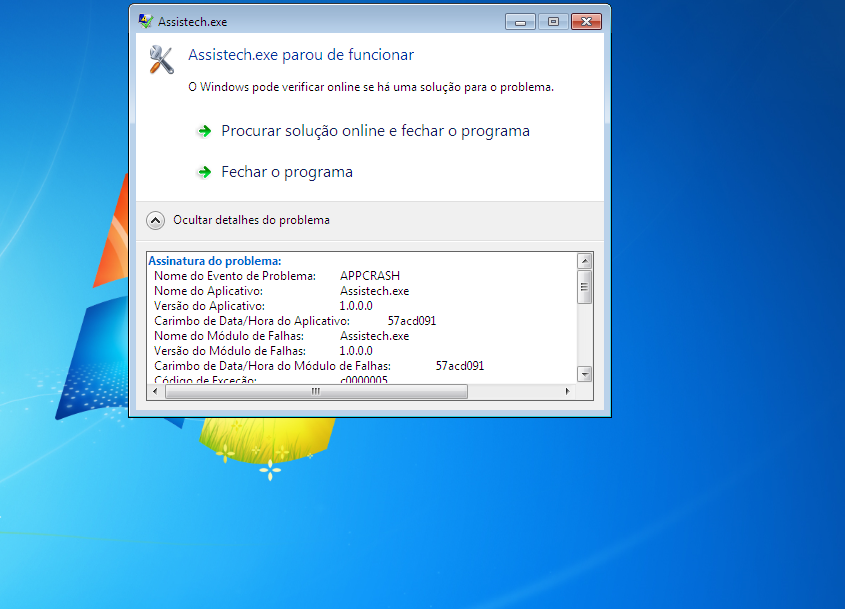Click vertical scrollbar up arrow in details box
This screenshot has height=609, width=845.
pyautogui.click(x=585, y=261)
